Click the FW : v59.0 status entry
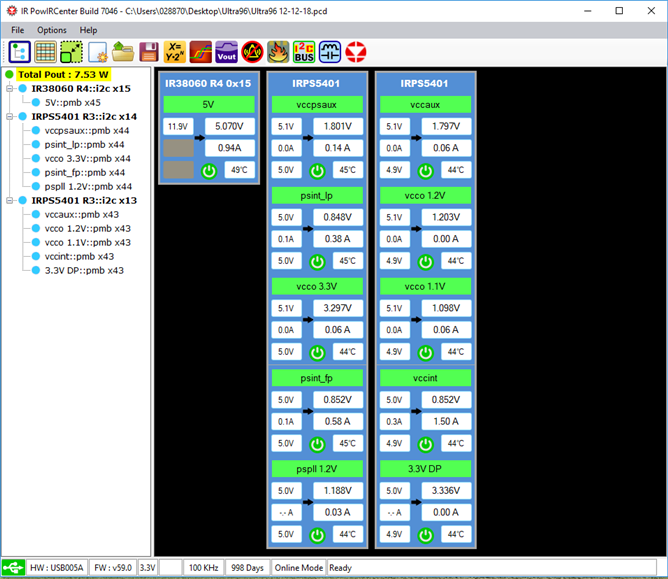 tap(113, 567)
